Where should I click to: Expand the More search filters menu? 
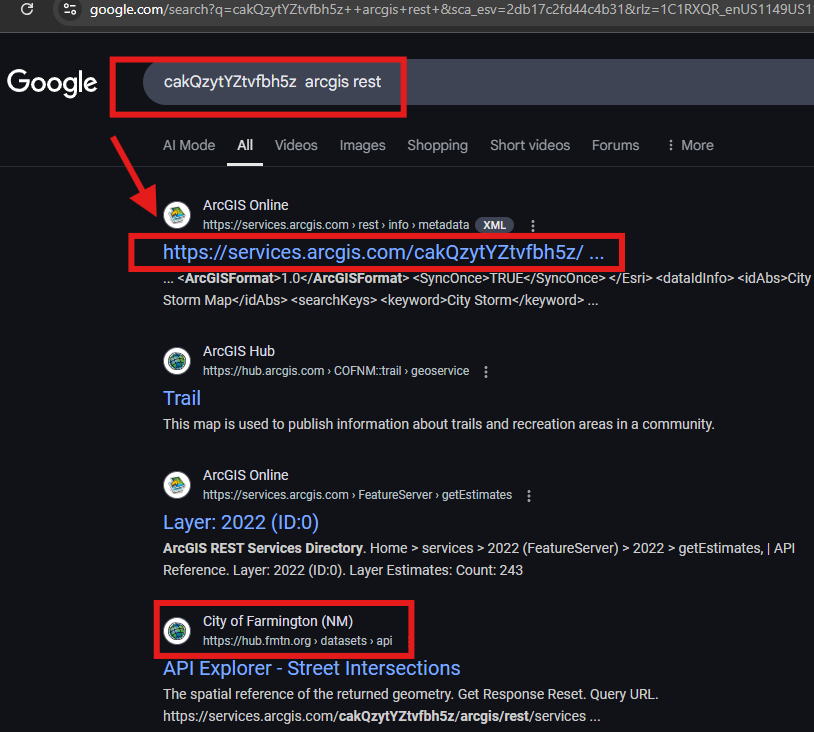pos(690,145)
